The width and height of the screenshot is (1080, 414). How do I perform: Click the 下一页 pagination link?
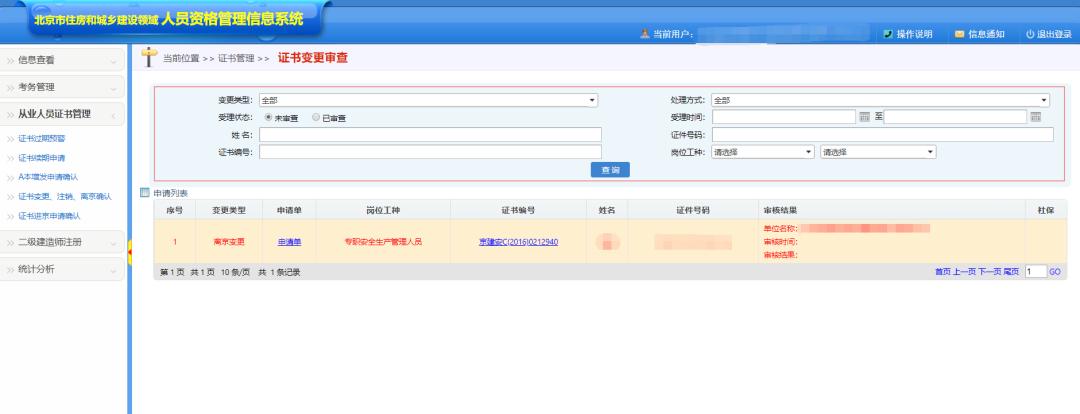pos(989,271)
